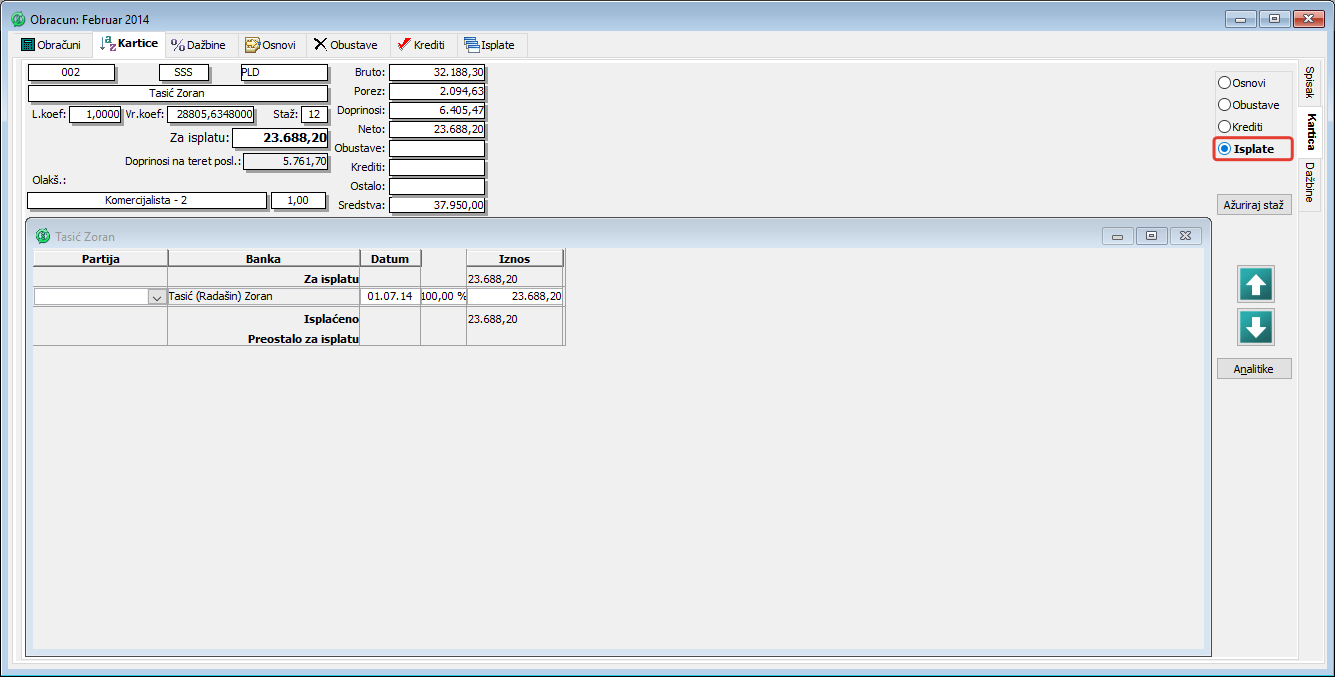Click the green up arrow button

1255,285
